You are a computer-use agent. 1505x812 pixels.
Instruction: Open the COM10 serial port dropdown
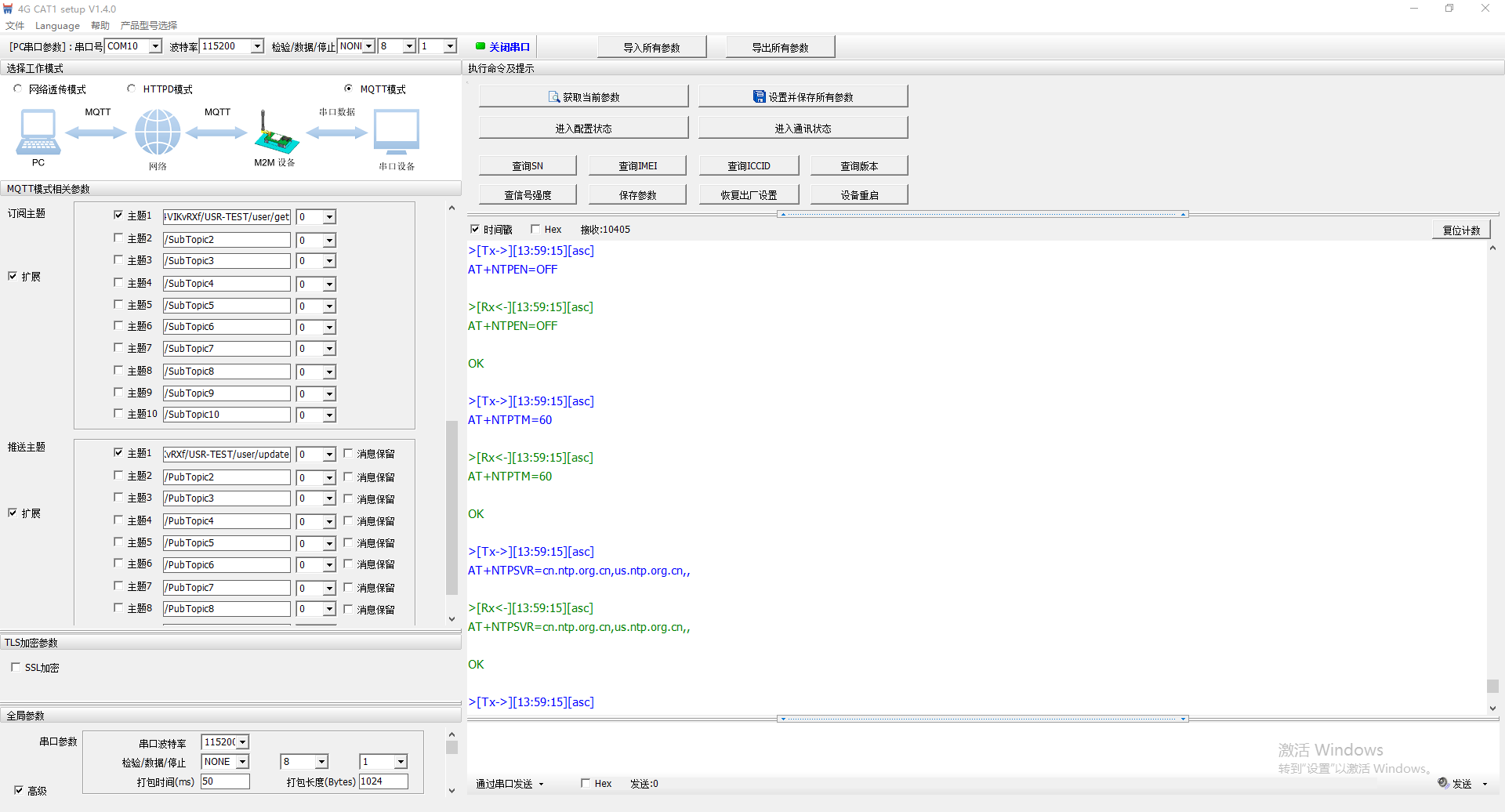pyautogui.click(x=155, y=46)
